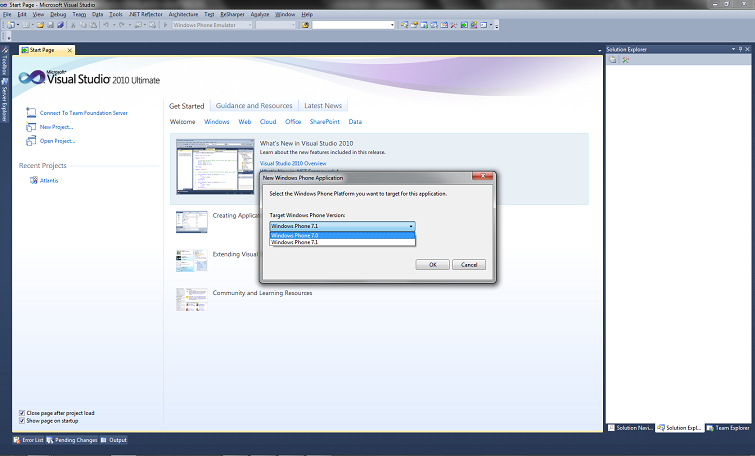Click the Copy toolbar icon
This screenshot has width=755, height=456.
[83, 25]
